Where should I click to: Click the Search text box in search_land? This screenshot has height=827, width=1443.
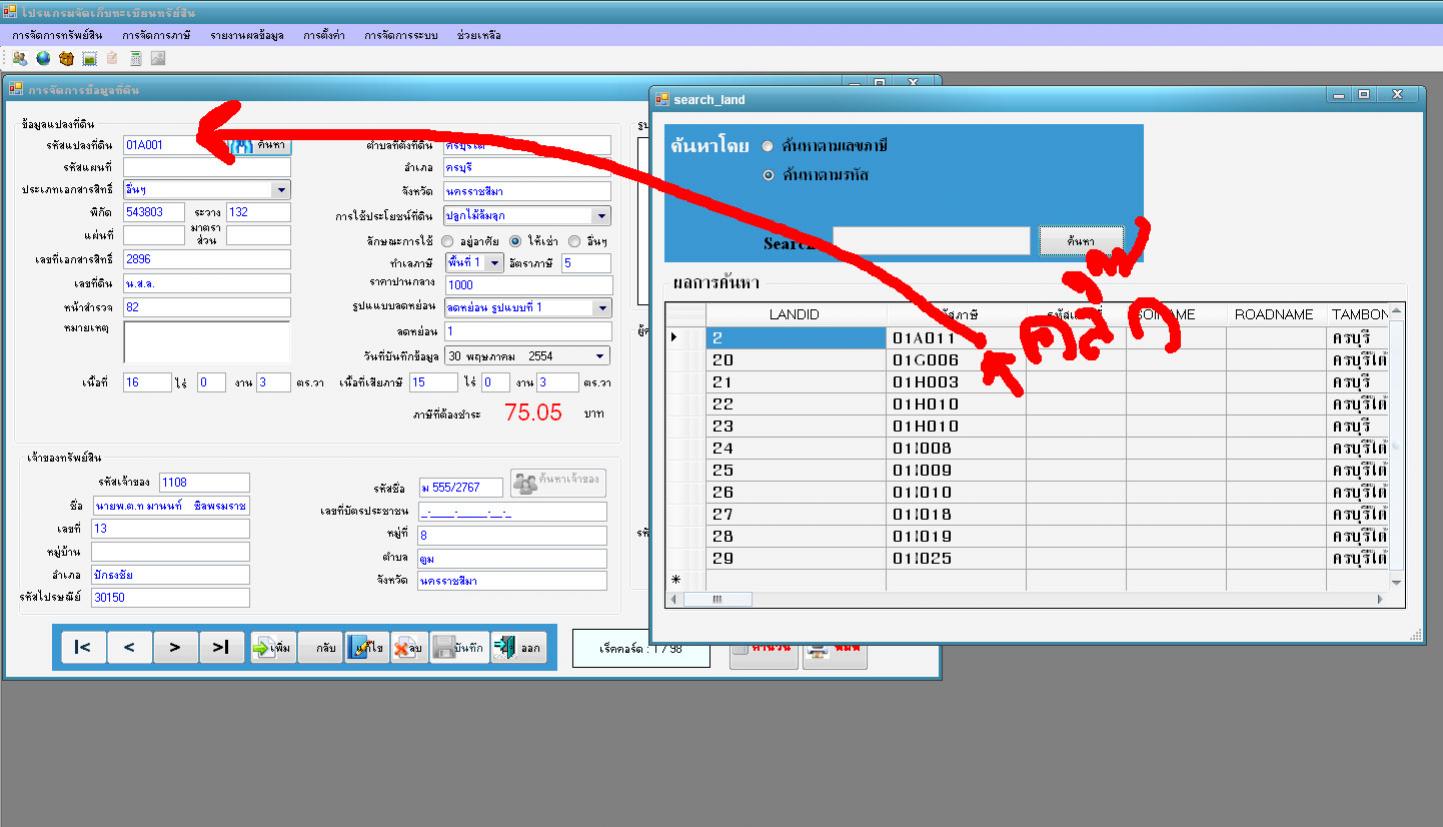point(931,241)
